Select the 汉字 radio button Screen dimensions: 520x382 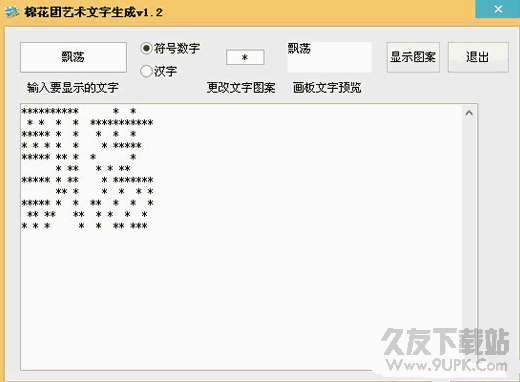(146, 71)
